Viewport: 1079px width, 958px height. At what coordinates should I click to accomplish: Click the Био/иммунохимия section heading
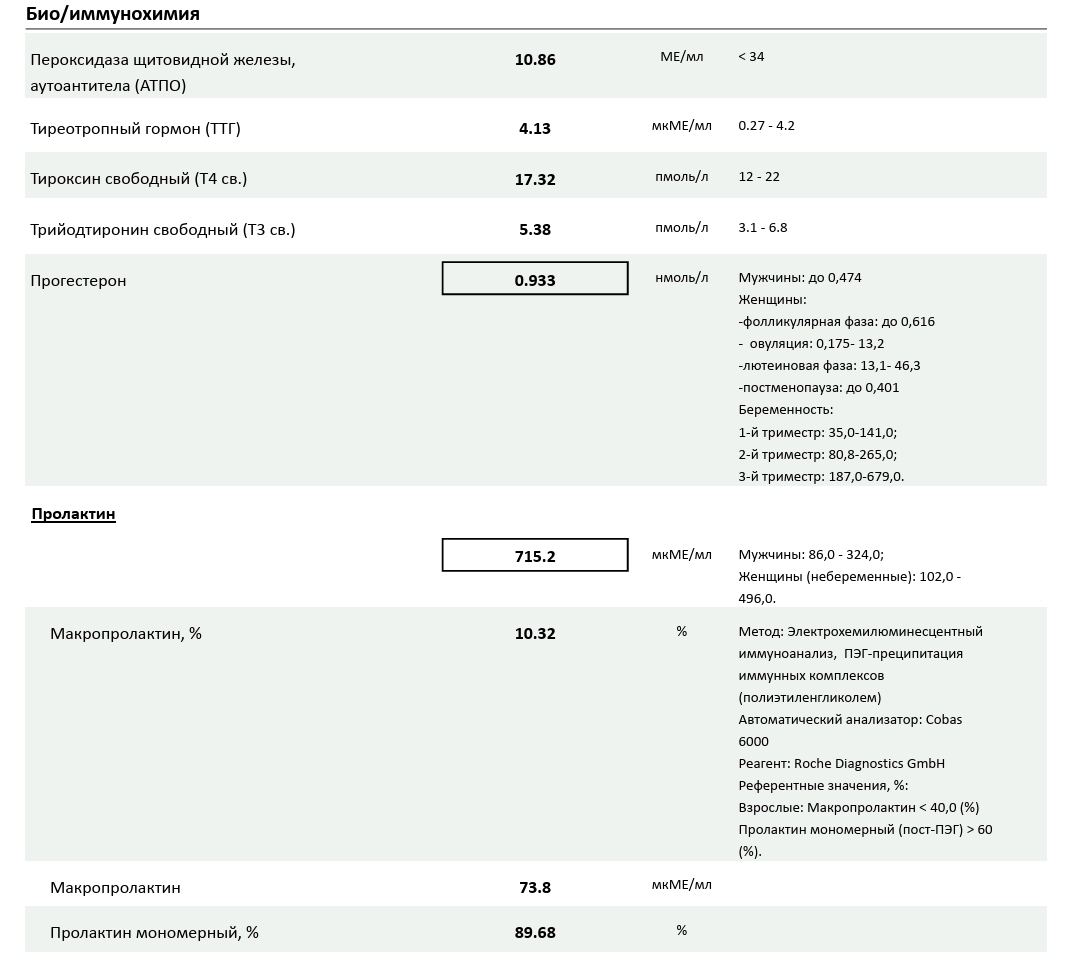(113, 14)
